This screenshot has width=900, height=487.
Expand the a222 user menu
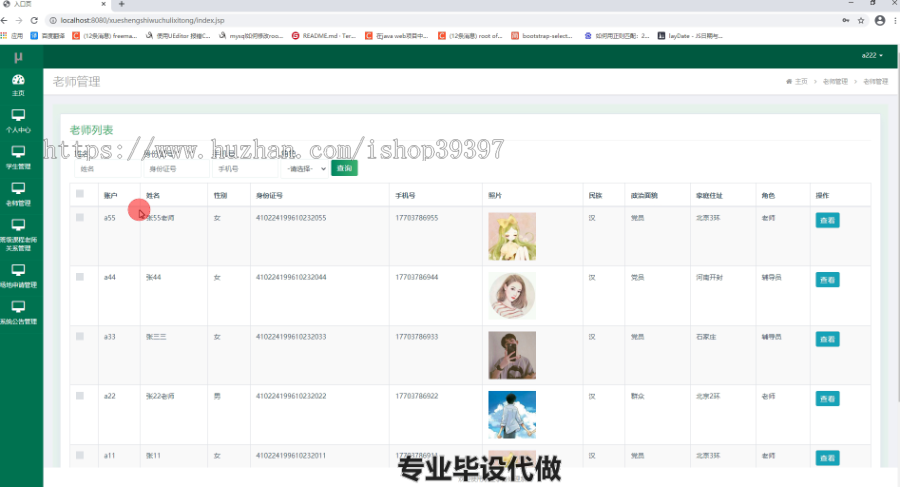pyautogui.click(x=872, y=56)
